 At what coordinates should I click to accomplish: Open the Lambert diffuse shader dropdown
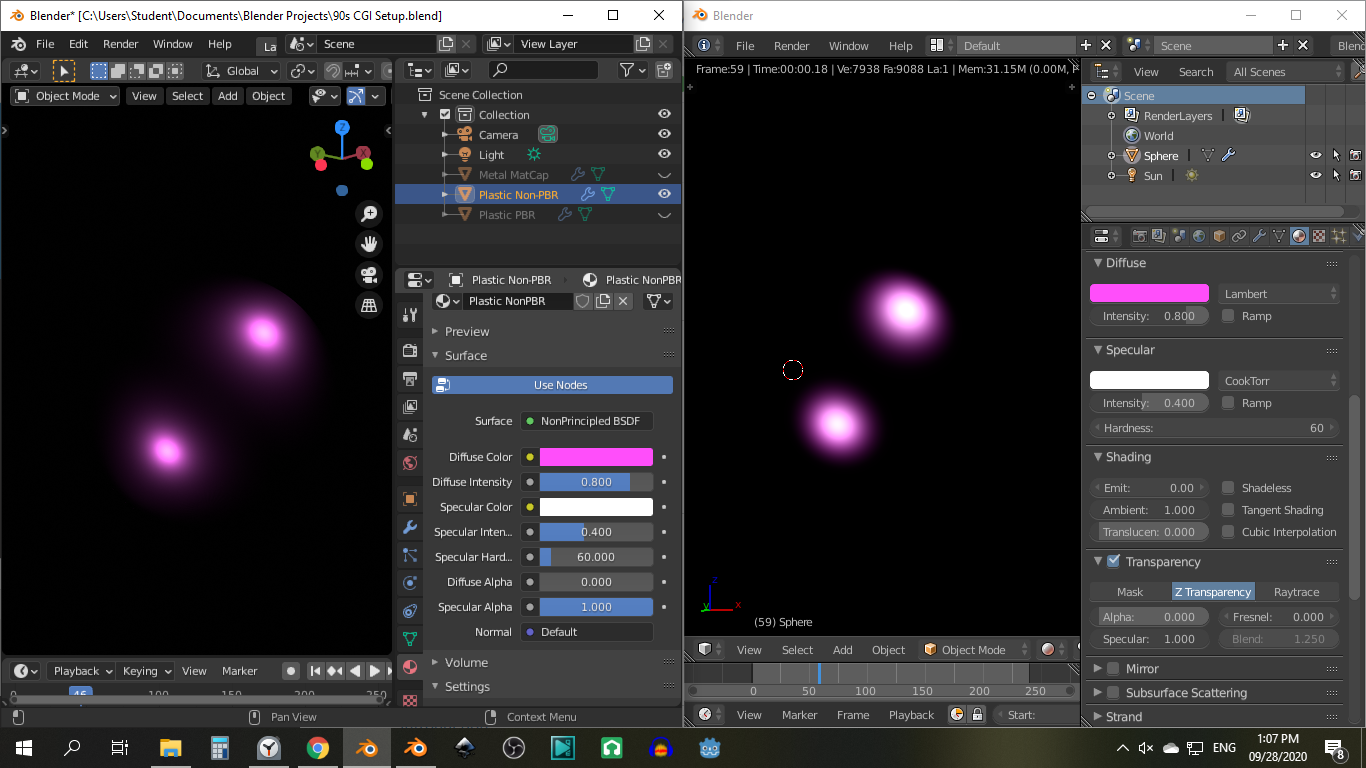[x=1279, y=294]
